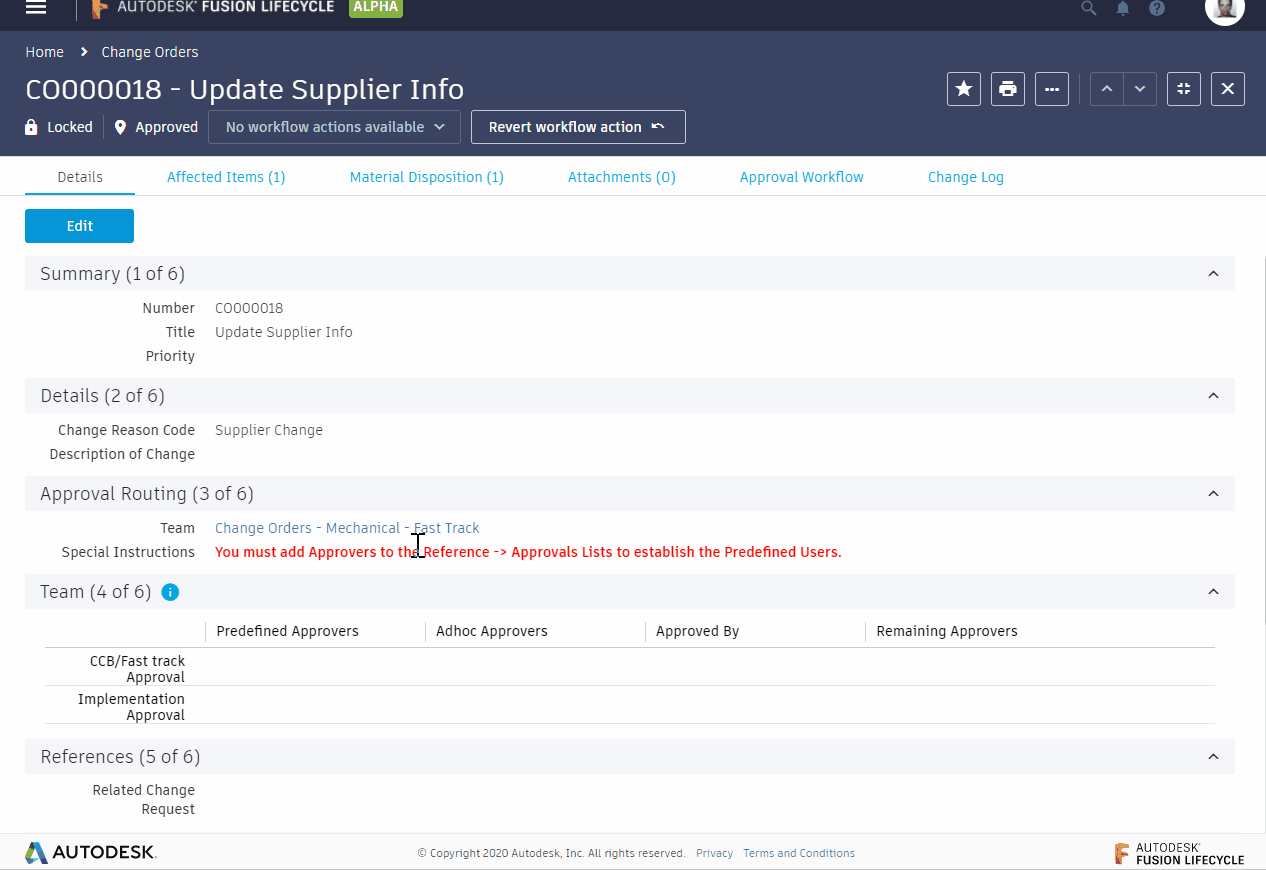Go to Change Orders breadcrumb

150,52
